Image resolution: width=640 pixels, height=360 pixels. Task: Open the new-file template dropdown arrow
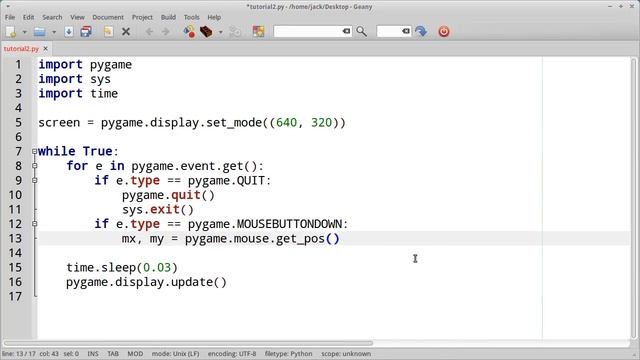[24, 32]
